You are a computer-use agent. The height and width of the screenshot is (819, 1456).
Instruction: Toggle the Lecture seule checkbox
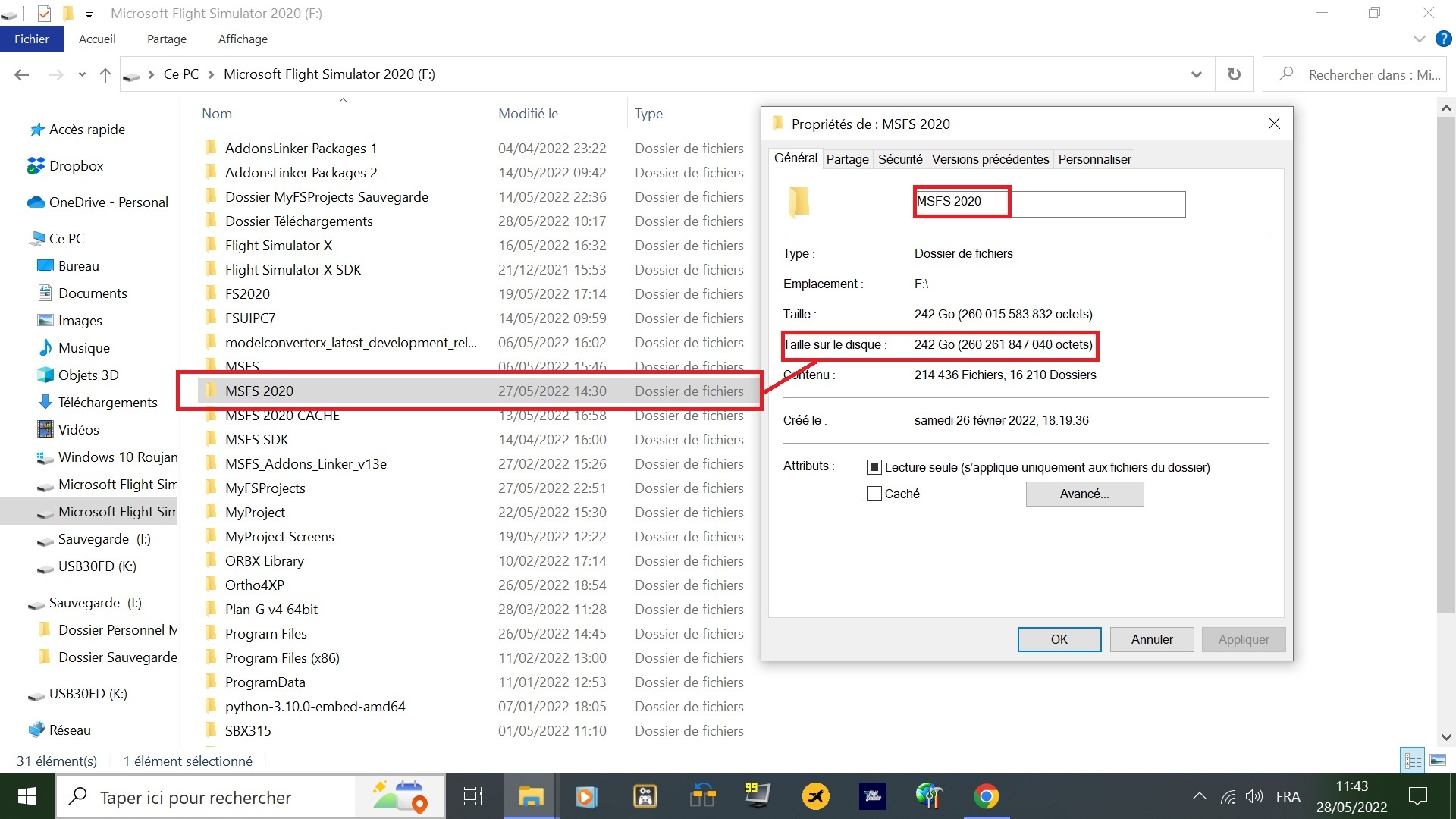(x=874, y=467)
